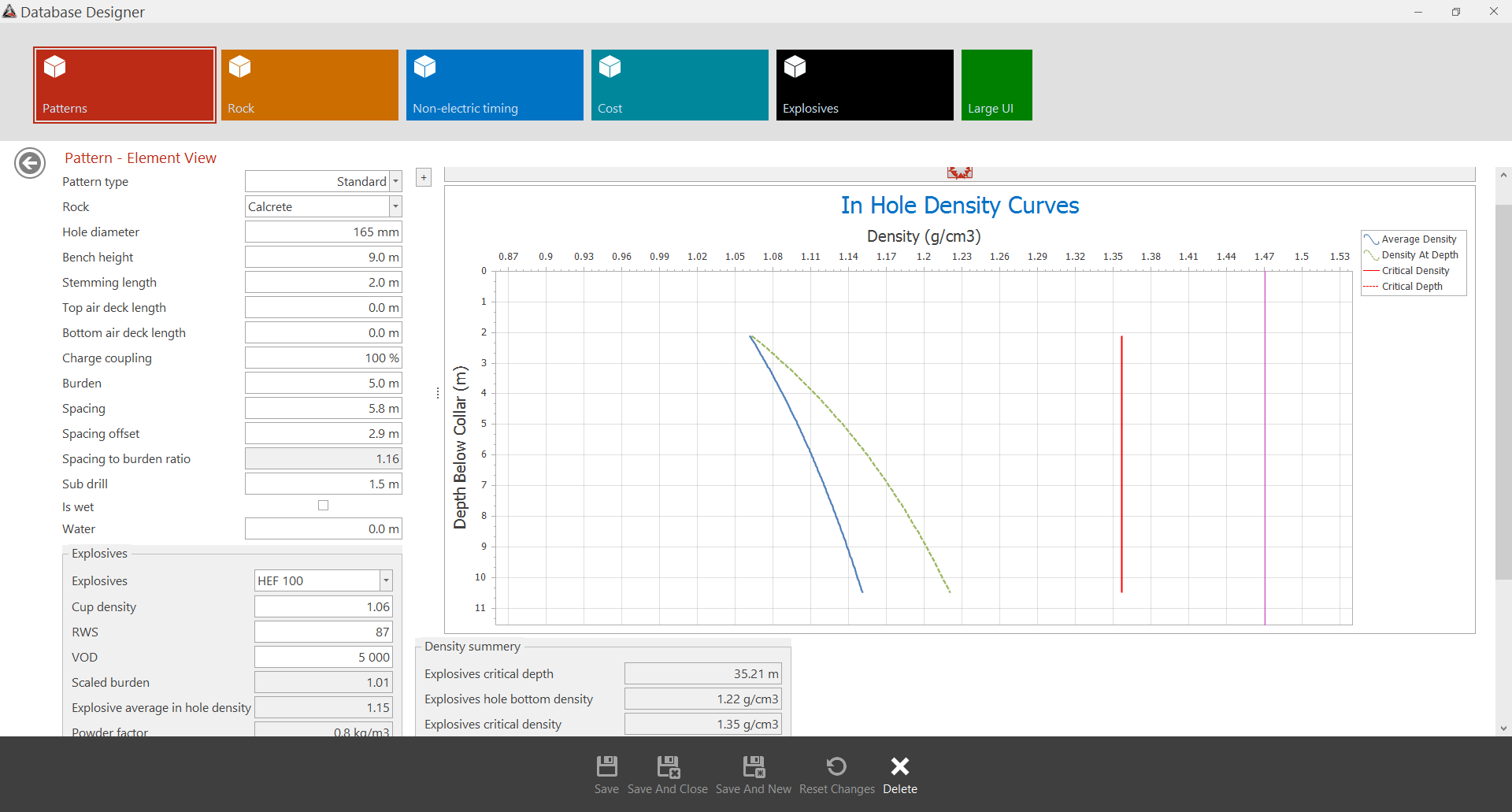The image size is (1512, 812).
Task: Open the Rock tile
Action: (309, 85)
